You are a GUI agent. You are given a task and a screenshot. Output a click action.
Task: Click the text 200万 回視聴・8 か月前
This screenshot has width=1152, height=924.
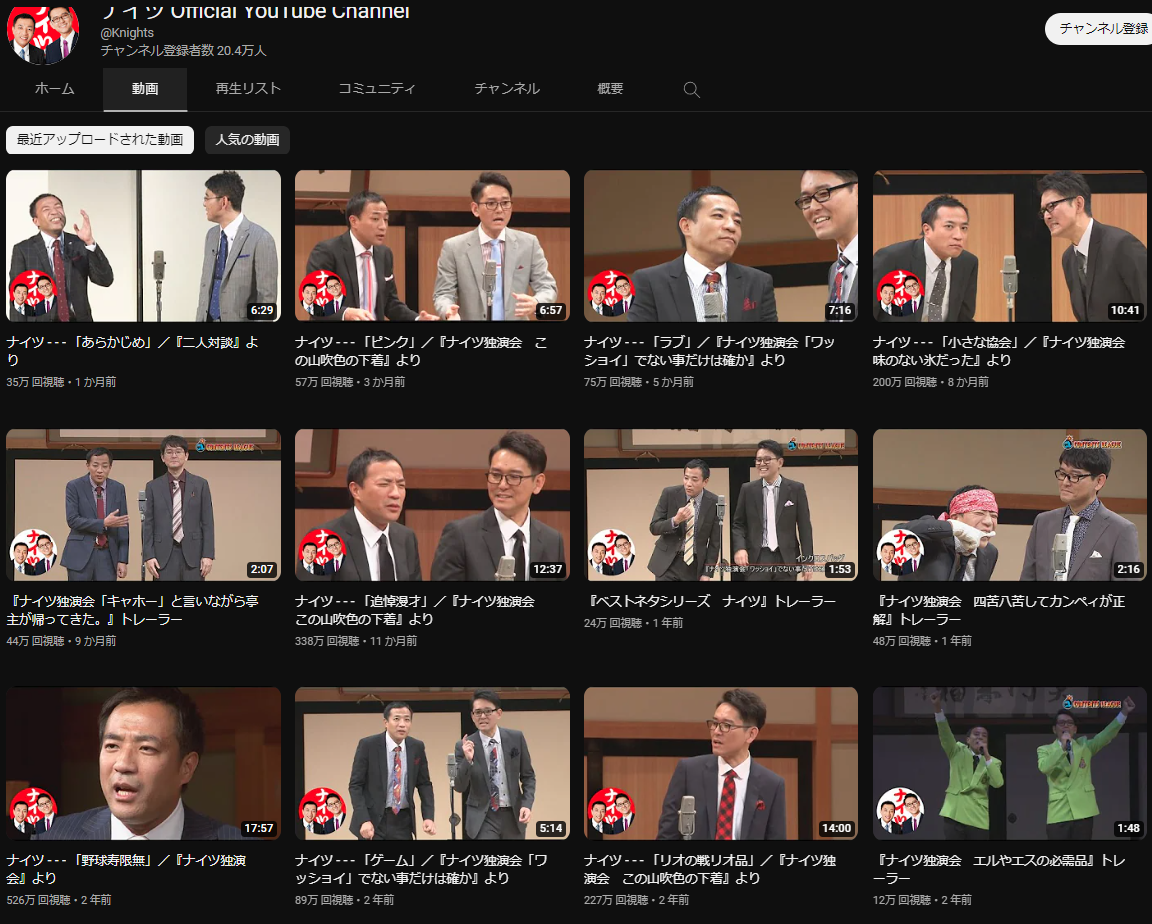click(x=931, y=382)
